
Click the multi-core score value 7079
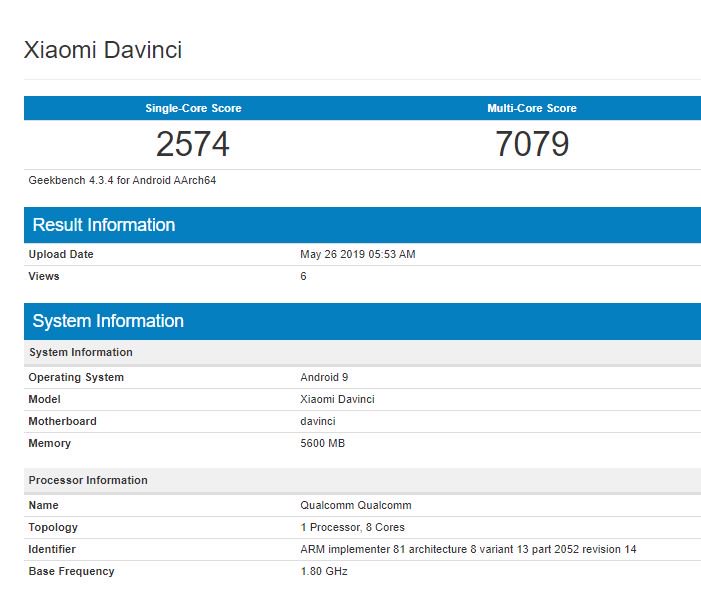(x=532, y=144)
